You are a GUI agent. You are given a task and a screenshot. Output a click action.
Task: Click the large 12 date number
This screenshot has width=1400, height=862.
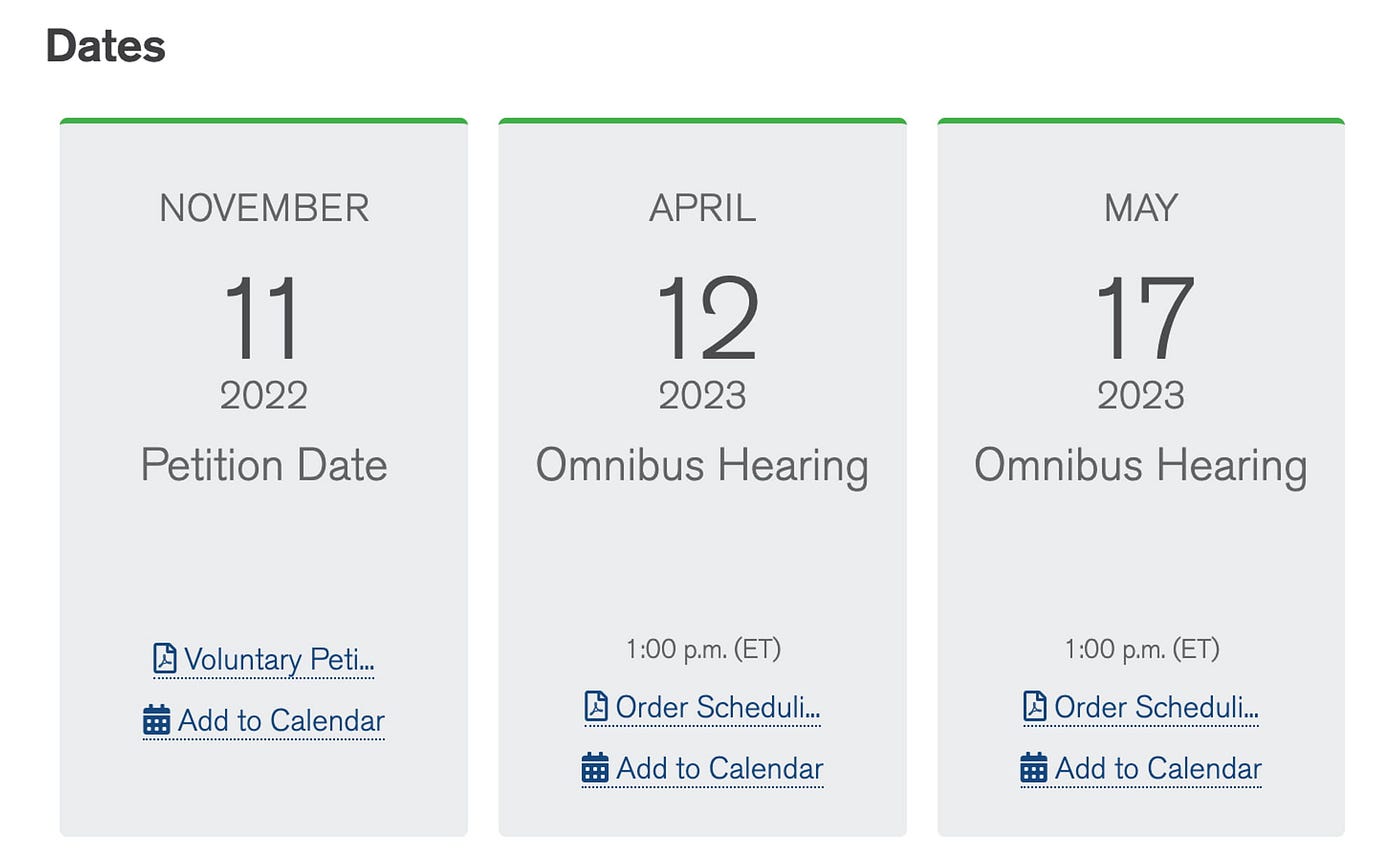[707, 319]
